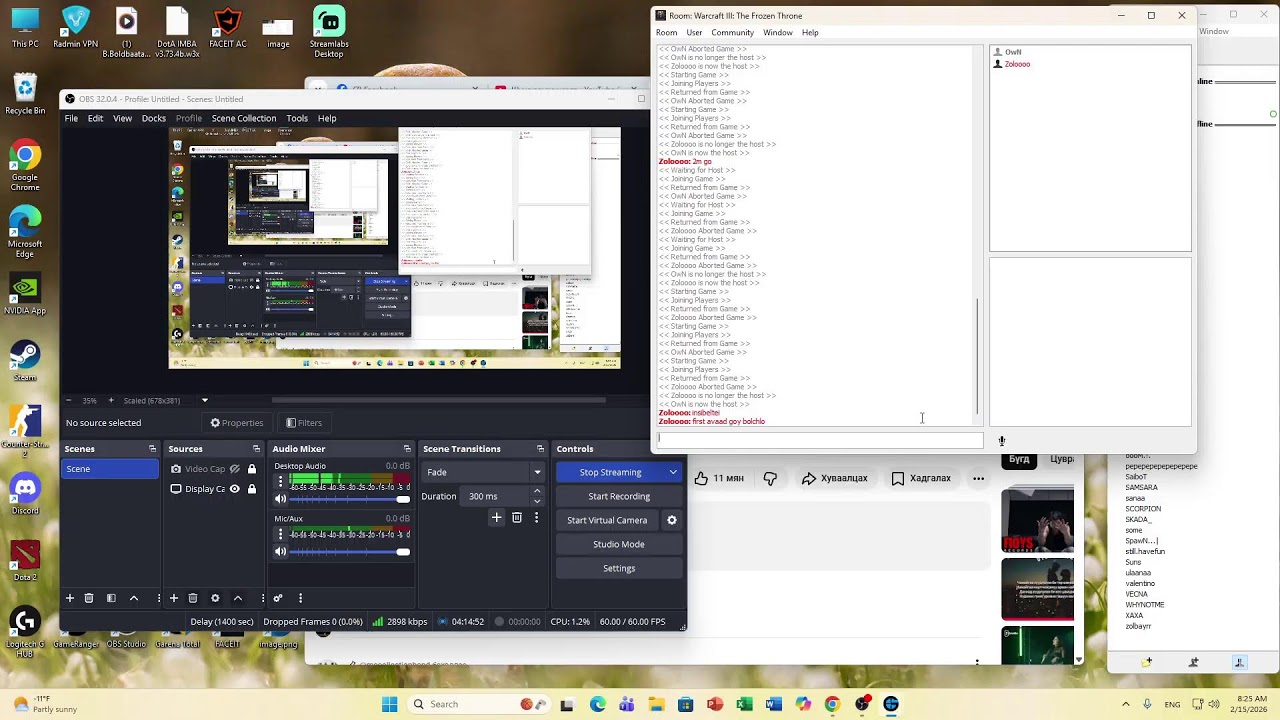1280x720 pixels.
Task: Click Start Virtual Camera button
Action: point(607,520)
